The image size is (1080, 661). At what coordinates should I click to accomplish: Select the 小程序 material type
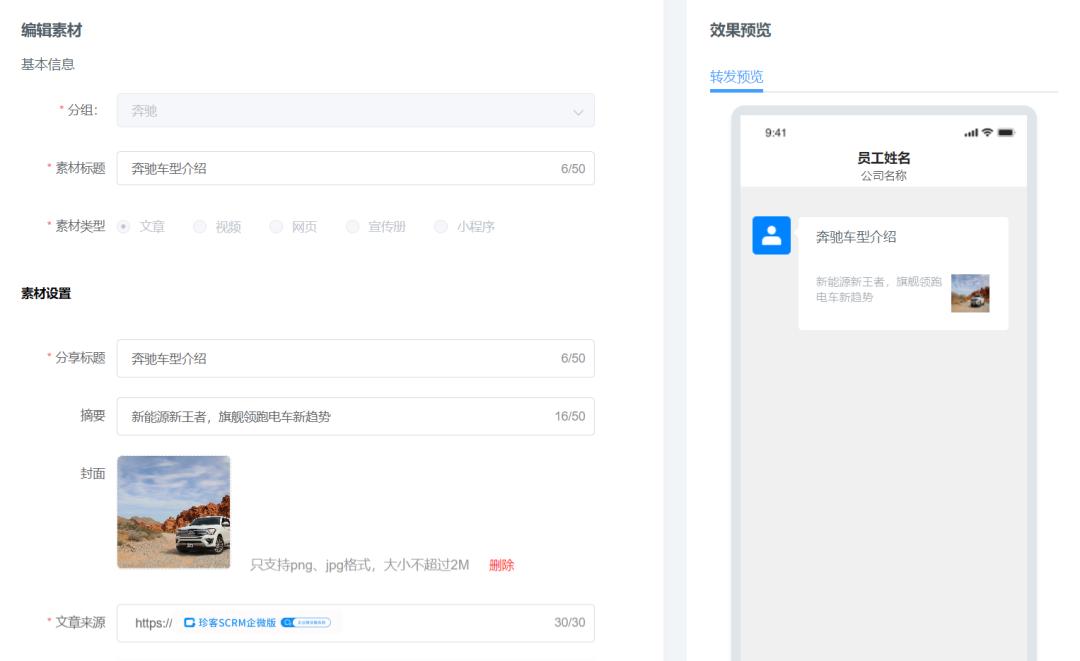tap(438, 228)
